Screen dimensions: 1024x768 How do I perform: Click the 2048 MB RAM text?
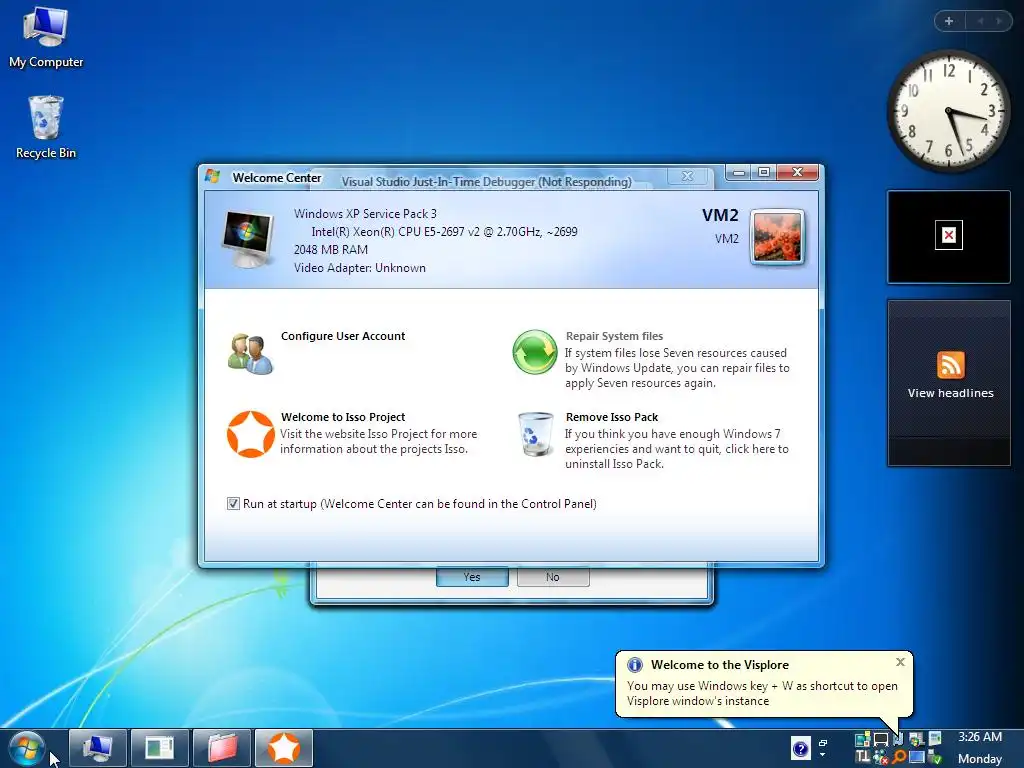pyautogui.click(x=330, y=249)
